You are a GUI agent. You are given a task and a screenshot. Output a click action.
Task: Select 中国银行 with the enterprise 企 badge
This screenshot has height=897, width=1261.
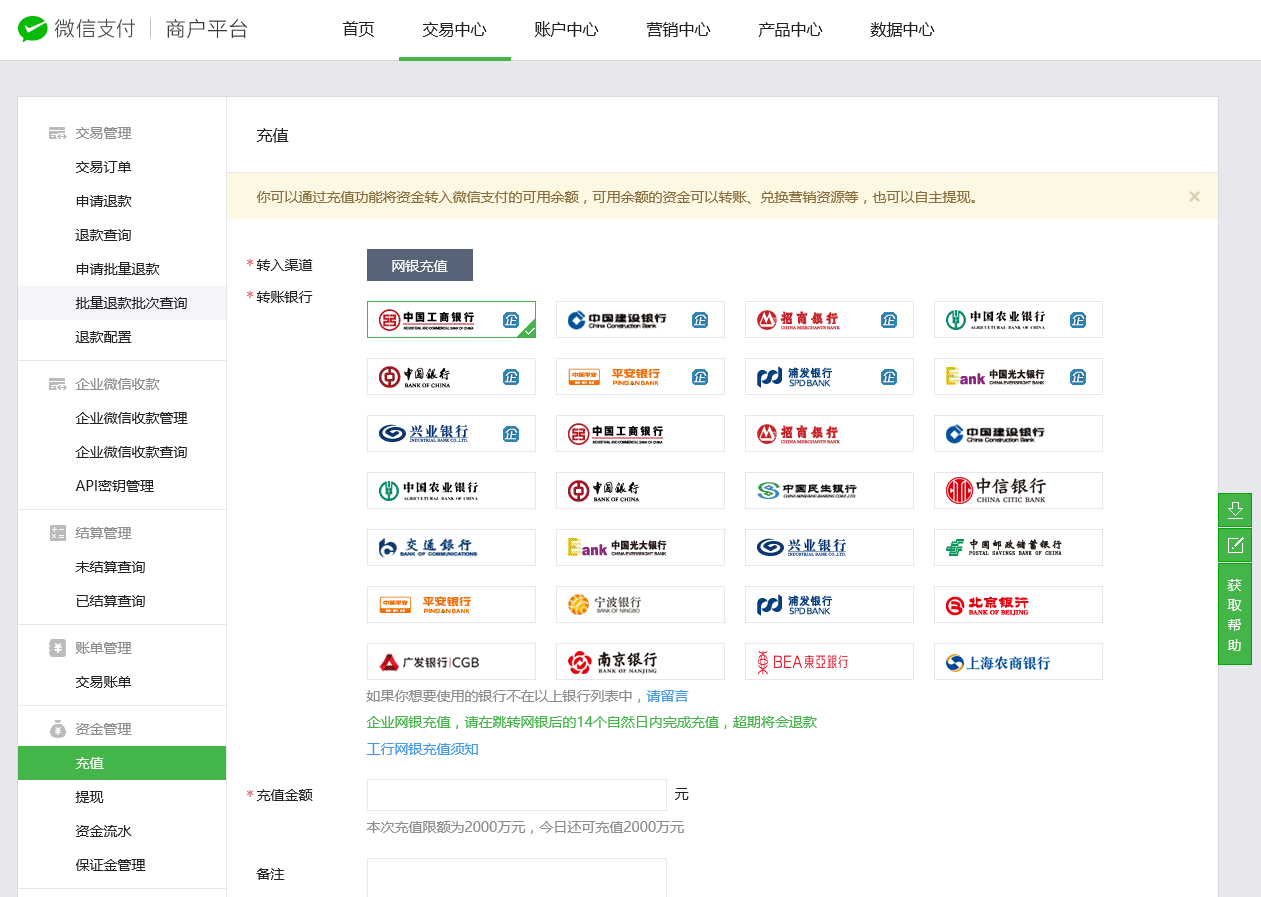click(x=451, y=377)
